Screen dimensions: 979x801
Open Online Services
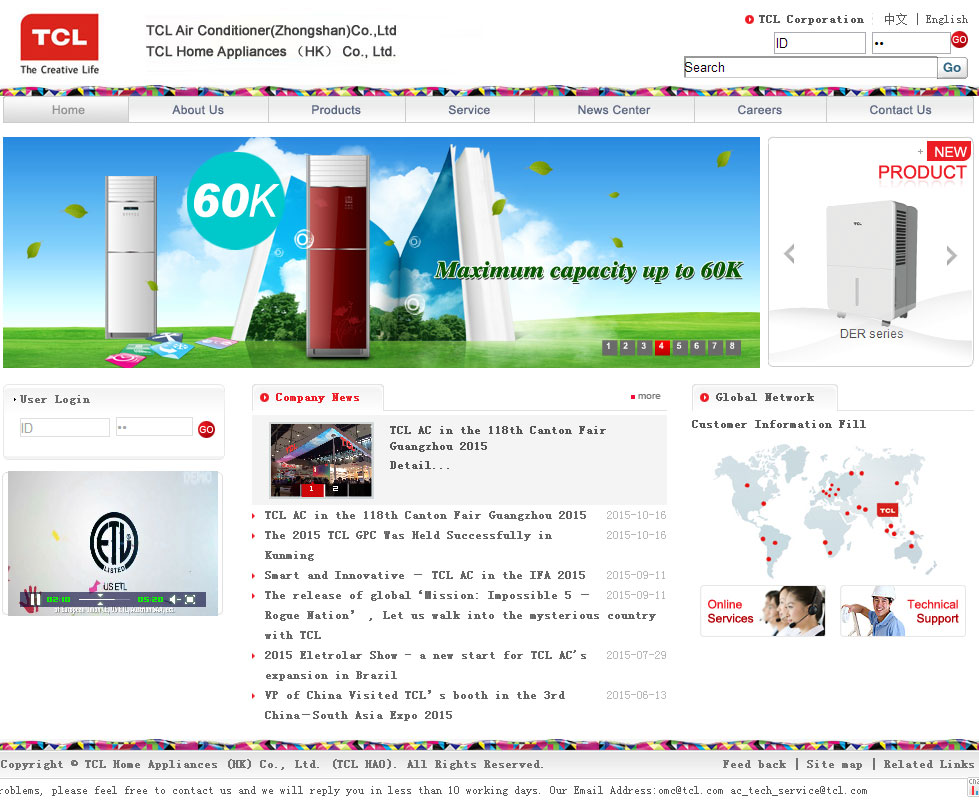point(762,611)
